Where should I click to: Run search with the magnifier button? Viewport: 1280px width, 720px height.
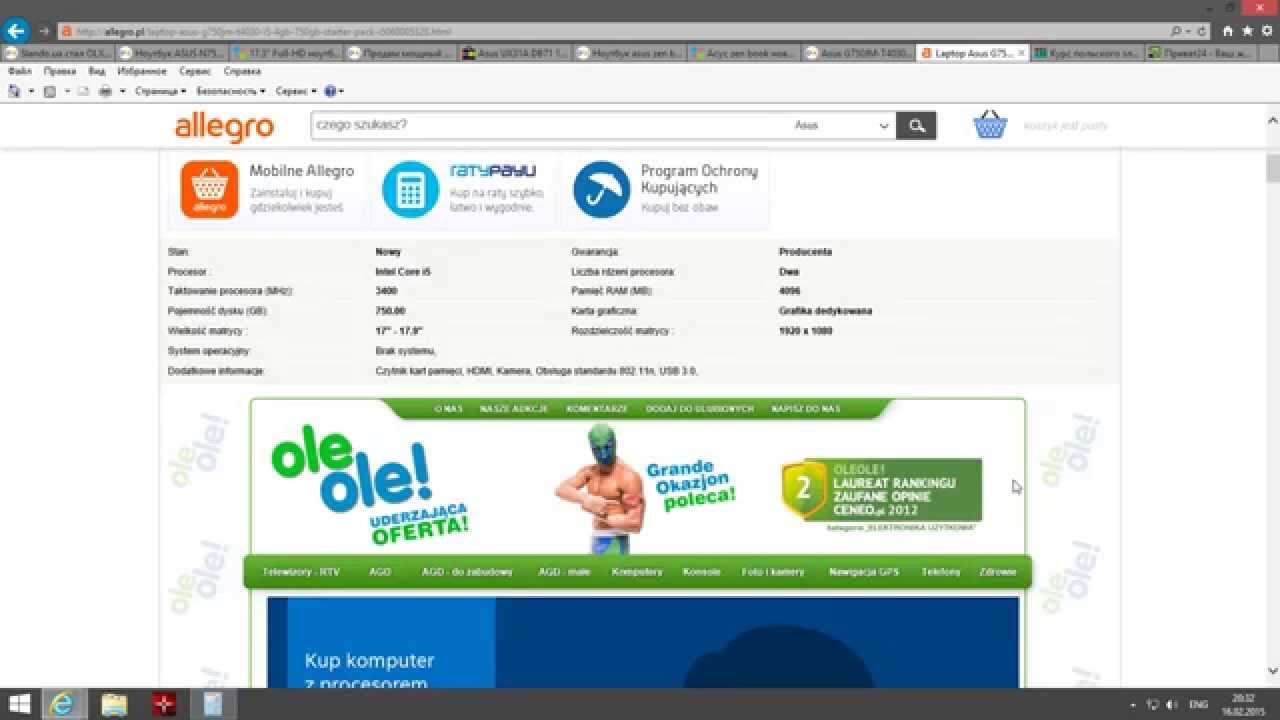[x=916, y=125]
